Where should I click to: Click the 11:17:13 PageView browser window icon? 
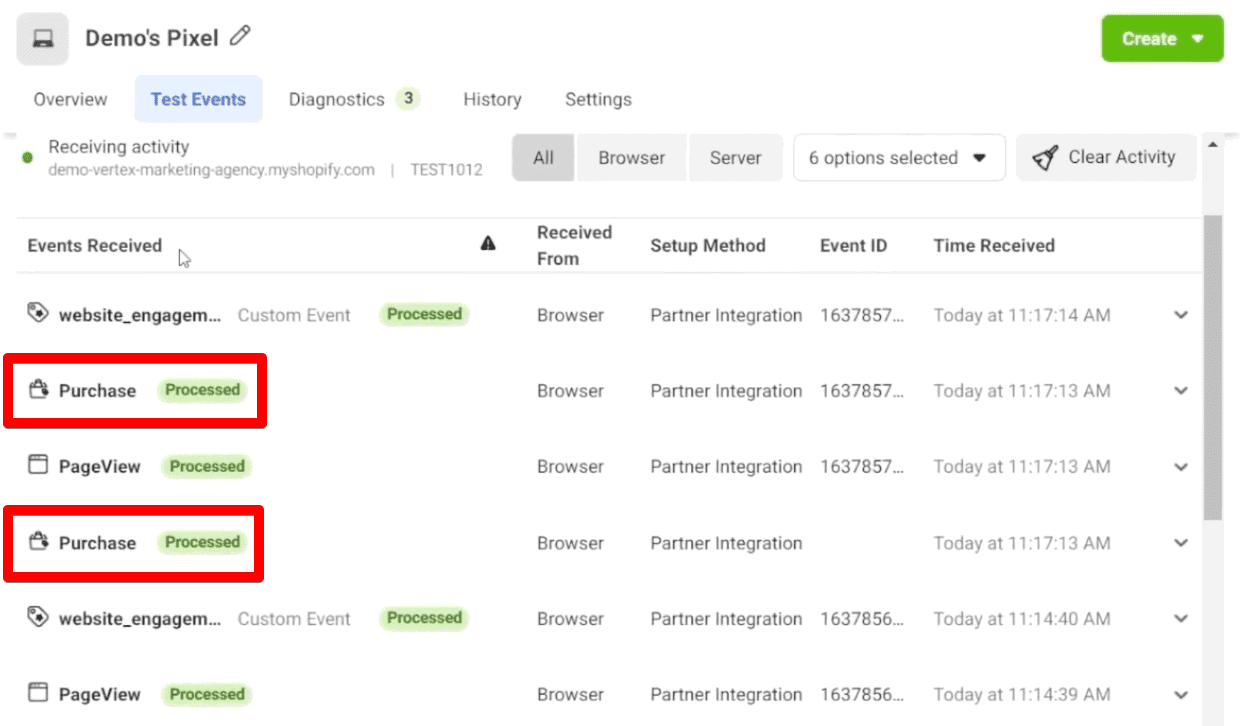pos(38,465)
